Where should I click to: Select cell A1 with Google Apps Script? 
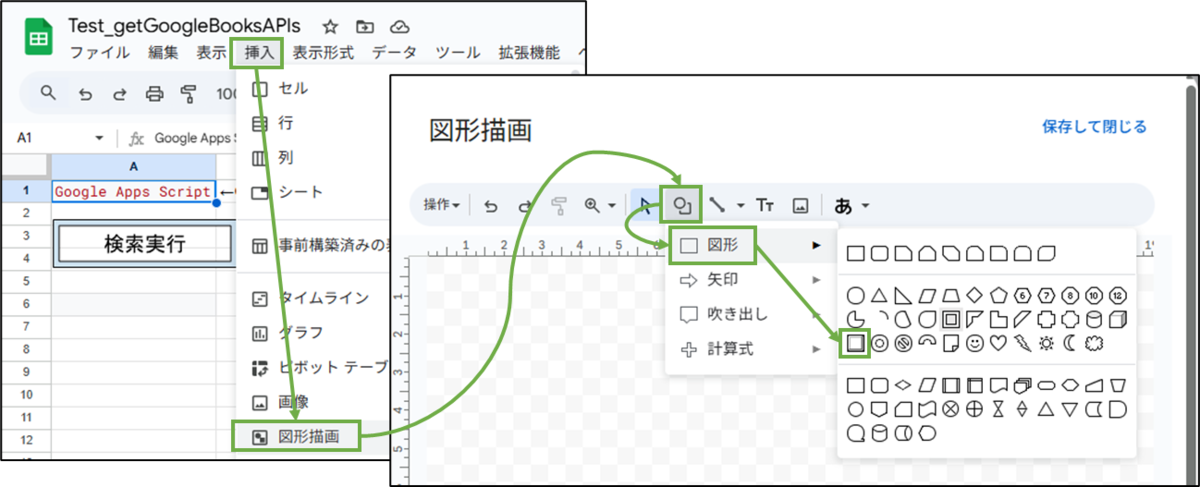[x=134, y=191]
